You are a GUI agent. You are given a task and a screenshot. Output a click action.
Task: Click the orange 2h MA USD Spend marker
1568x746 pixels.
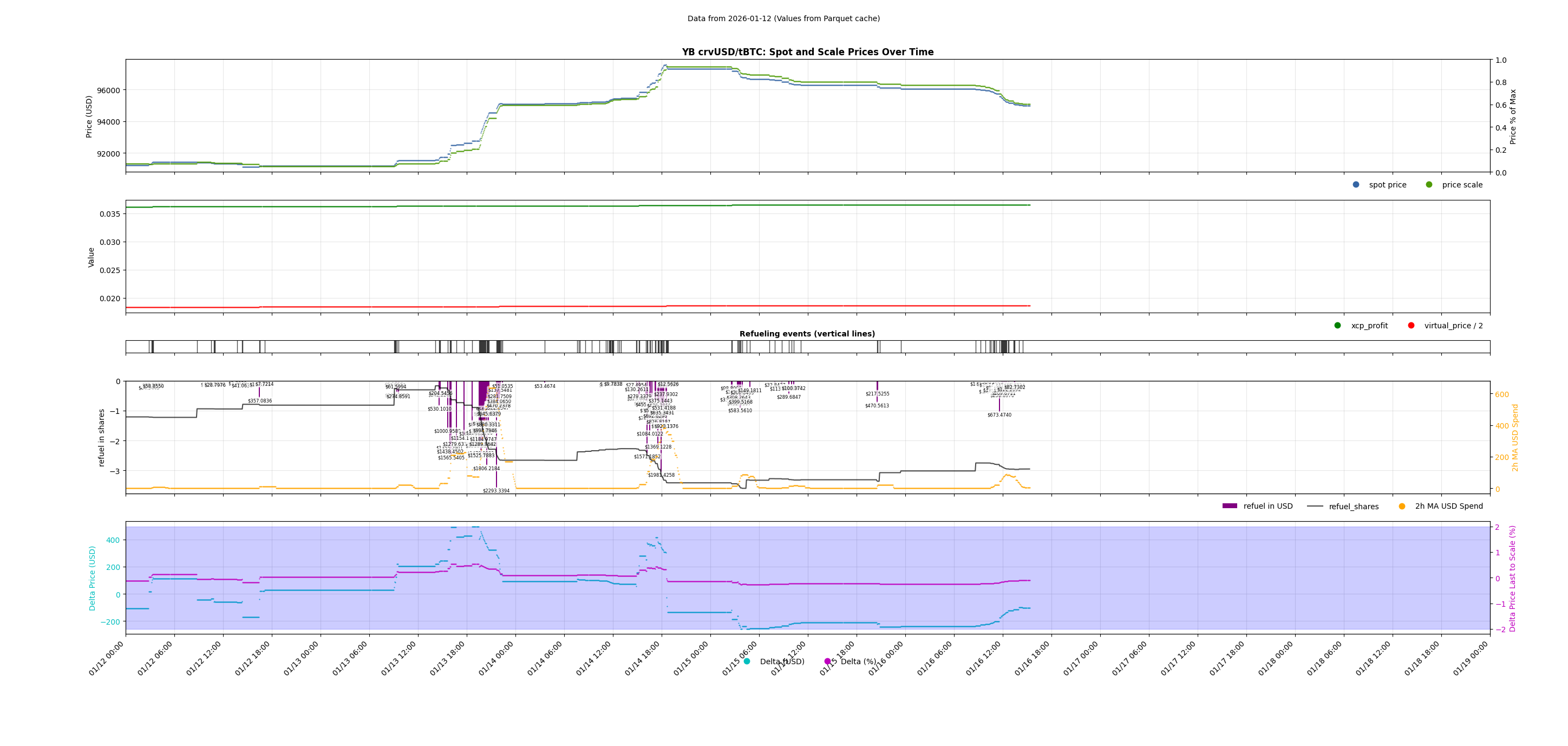click(x=1402, y=506)
